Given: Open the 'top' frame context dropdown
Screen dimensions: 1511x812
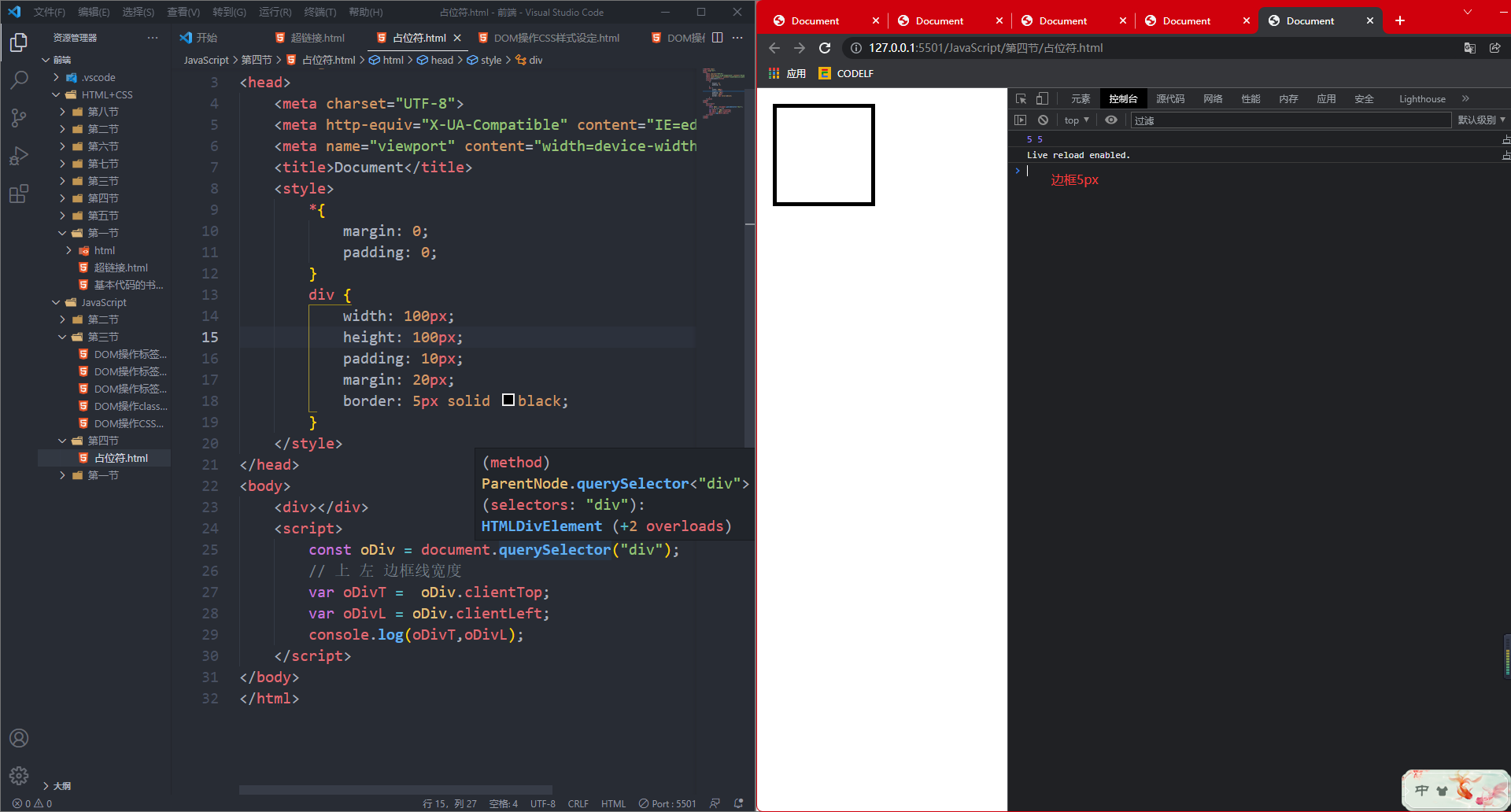Looking at the screenshot, I should pyautogui.click(x=1075, y=120).
